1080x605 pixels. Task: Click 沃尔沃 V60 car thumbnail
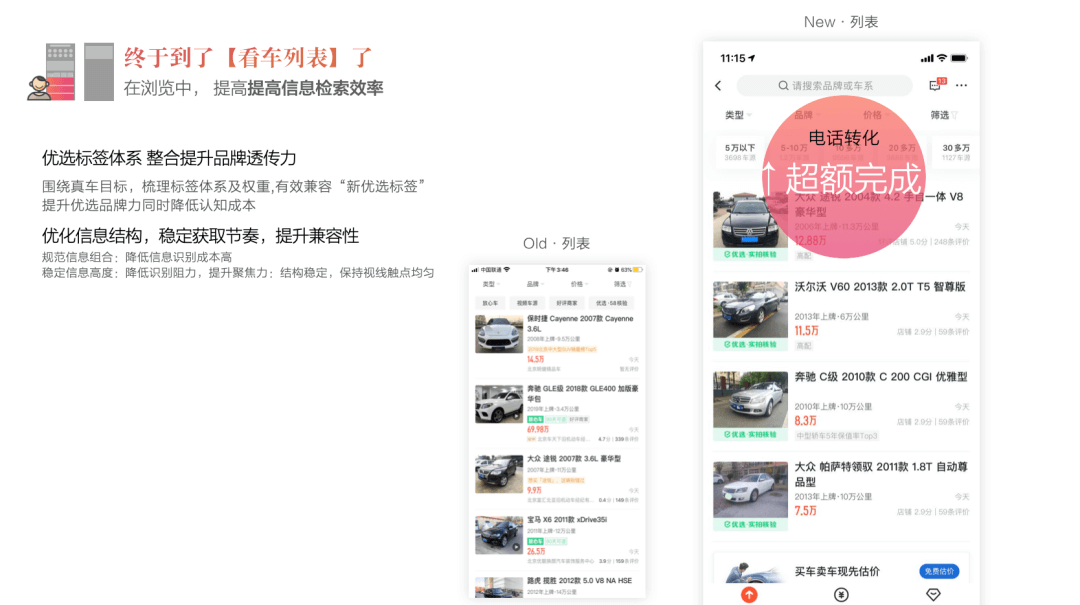click(750, 309)
